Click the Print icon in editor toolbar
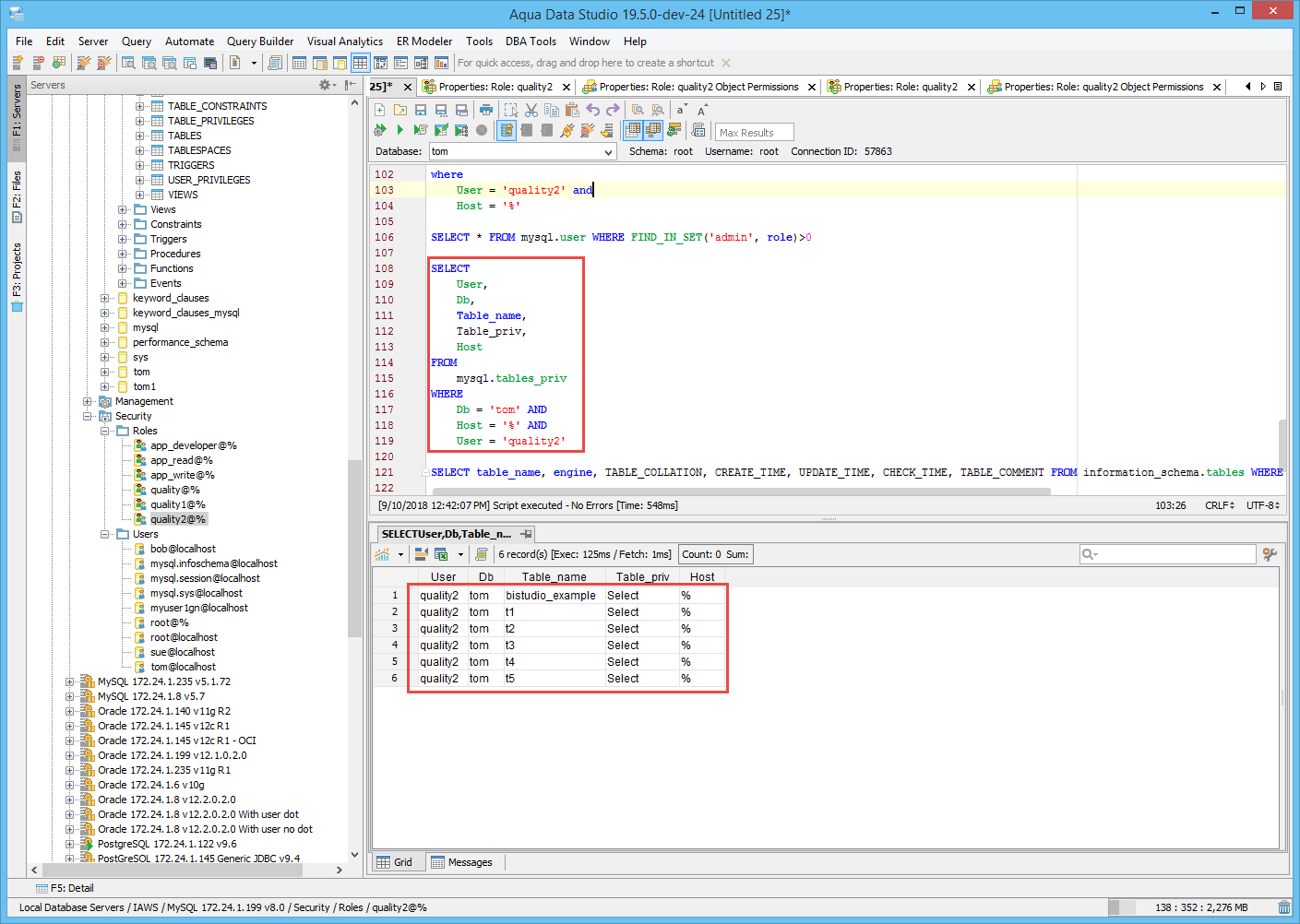 (x=486, y=110)
